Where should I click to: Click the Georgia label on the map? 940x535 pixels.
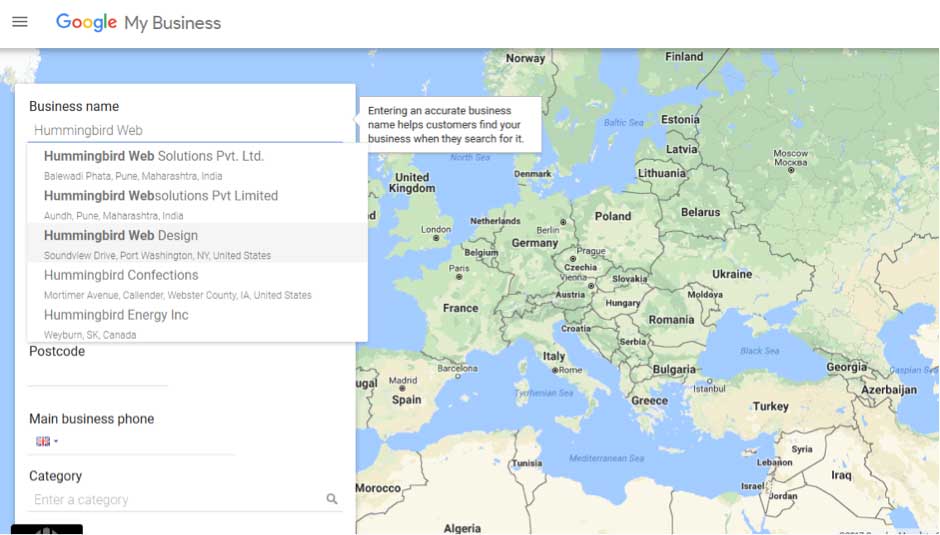click(x=846, y=367)
